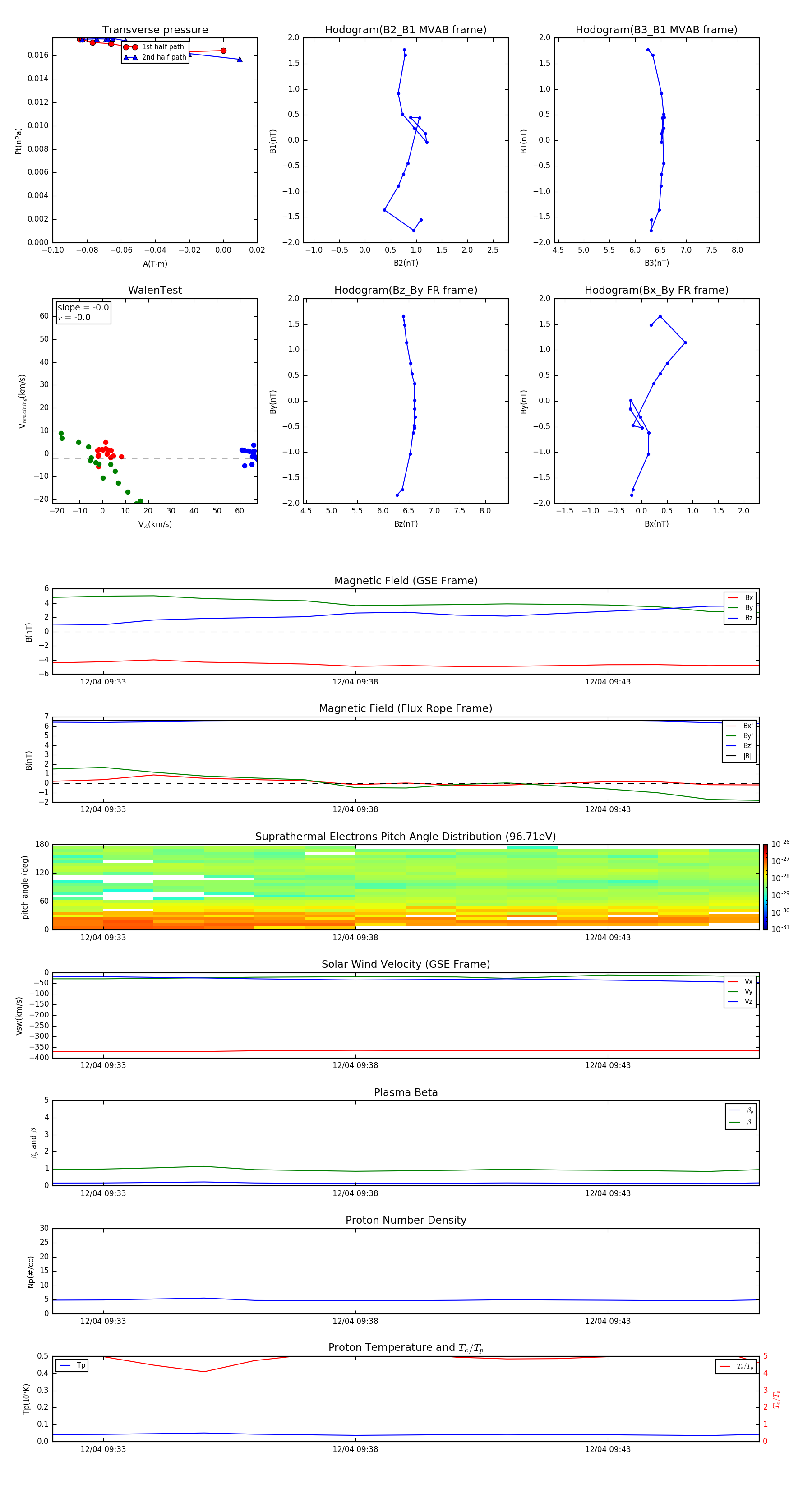The height and width of the screenshot is (1489, 812).
Task: Click the Hodogram(Bx_By FR frame) title
Action: (x=656, y=290)
